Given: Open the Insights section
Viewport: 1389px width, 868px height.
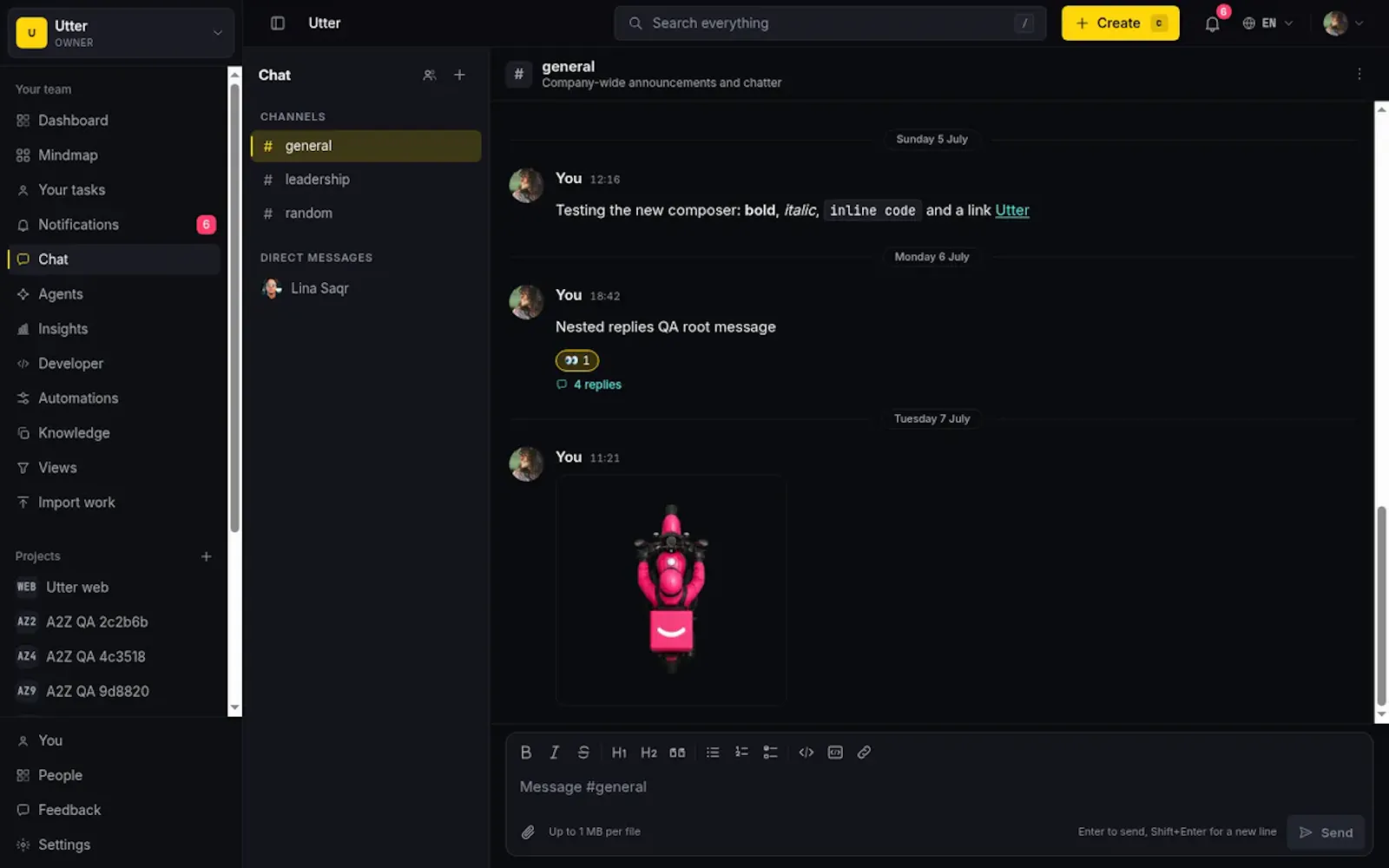Looking at the screenshot, I should point(114,329).
